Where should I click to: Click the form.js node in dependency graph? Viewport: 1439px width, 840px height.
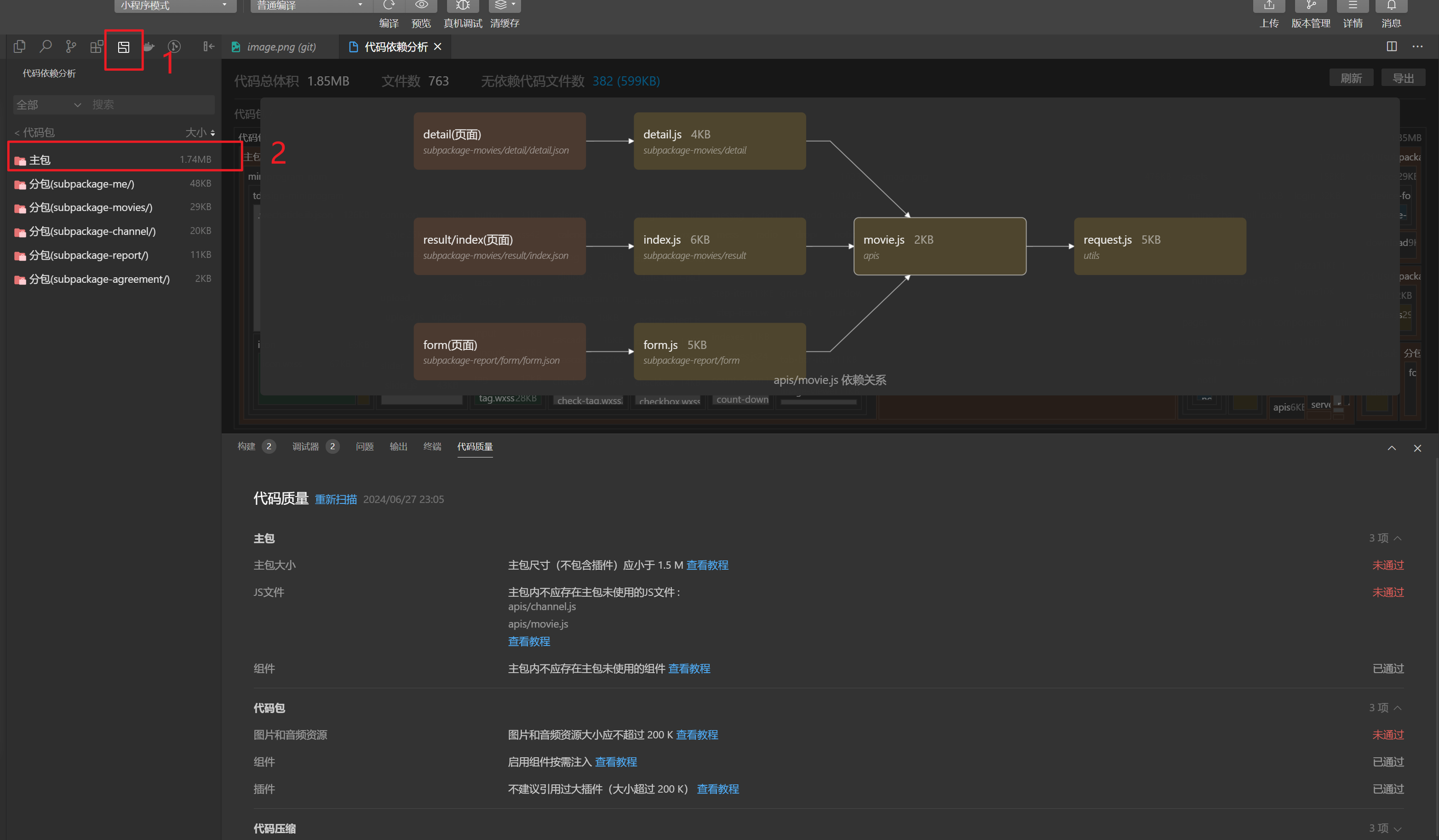point(719,351)
